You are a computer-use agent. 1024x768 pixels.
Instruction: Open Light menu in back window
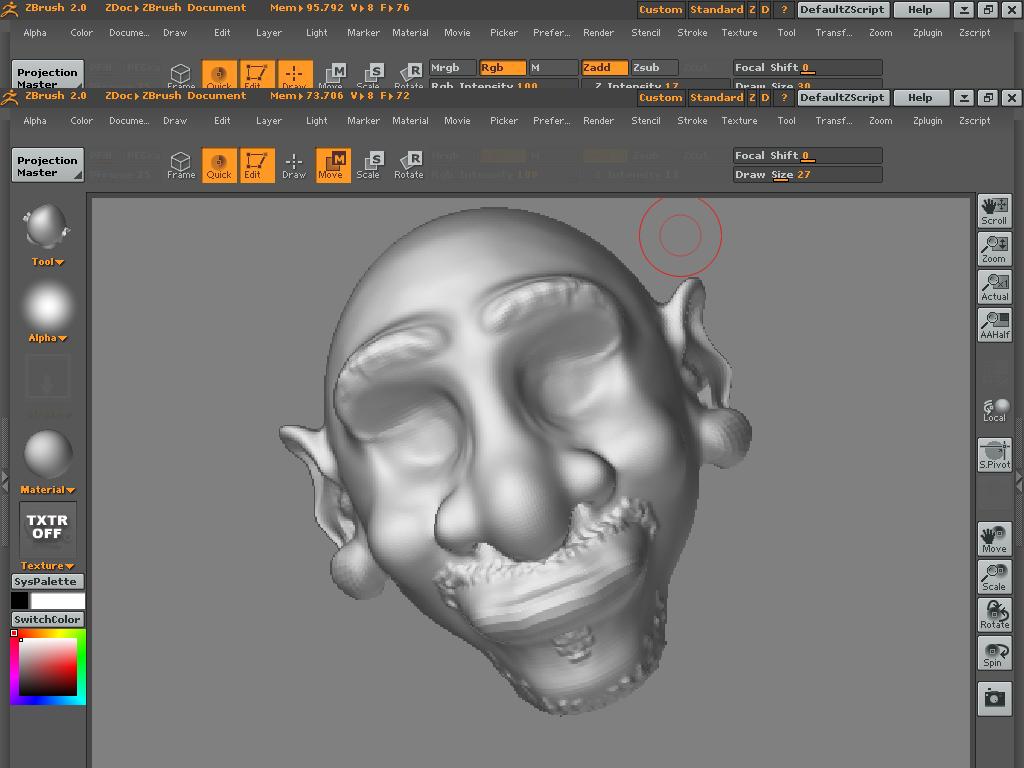[316, 33]
